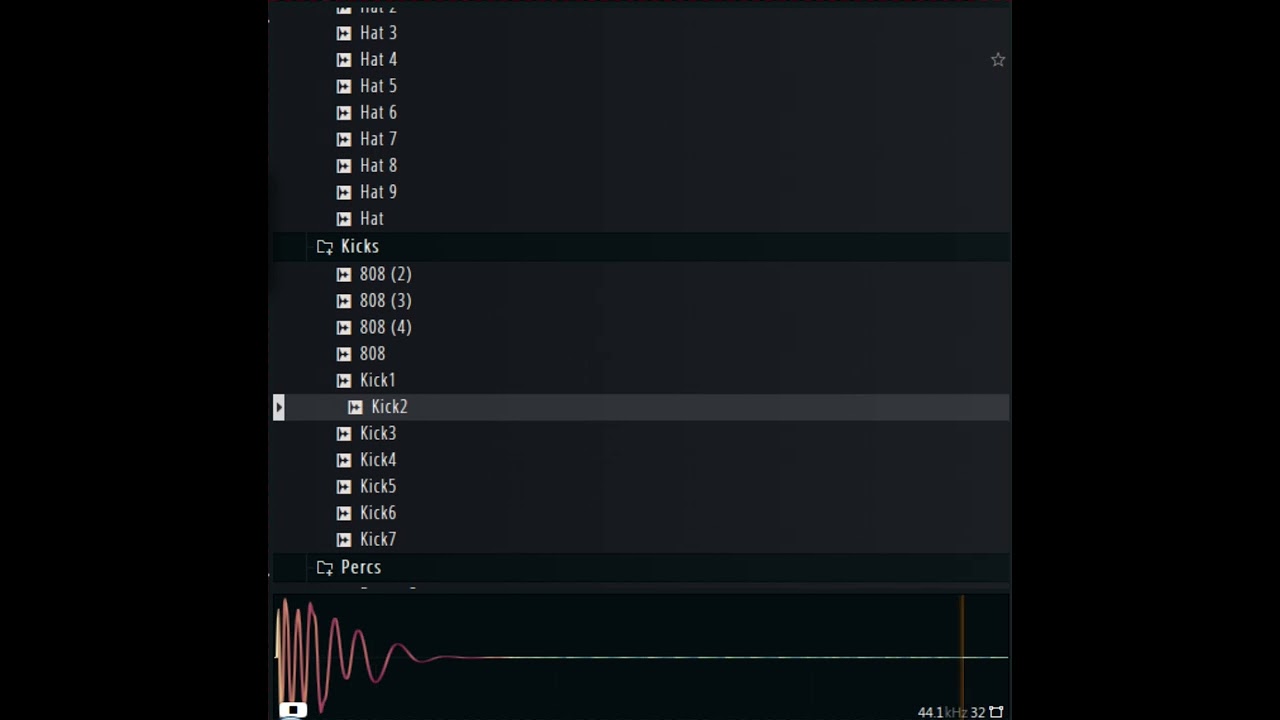
Task: Click the sample icon beside Kick6
Action: click(x=344, y=513)
